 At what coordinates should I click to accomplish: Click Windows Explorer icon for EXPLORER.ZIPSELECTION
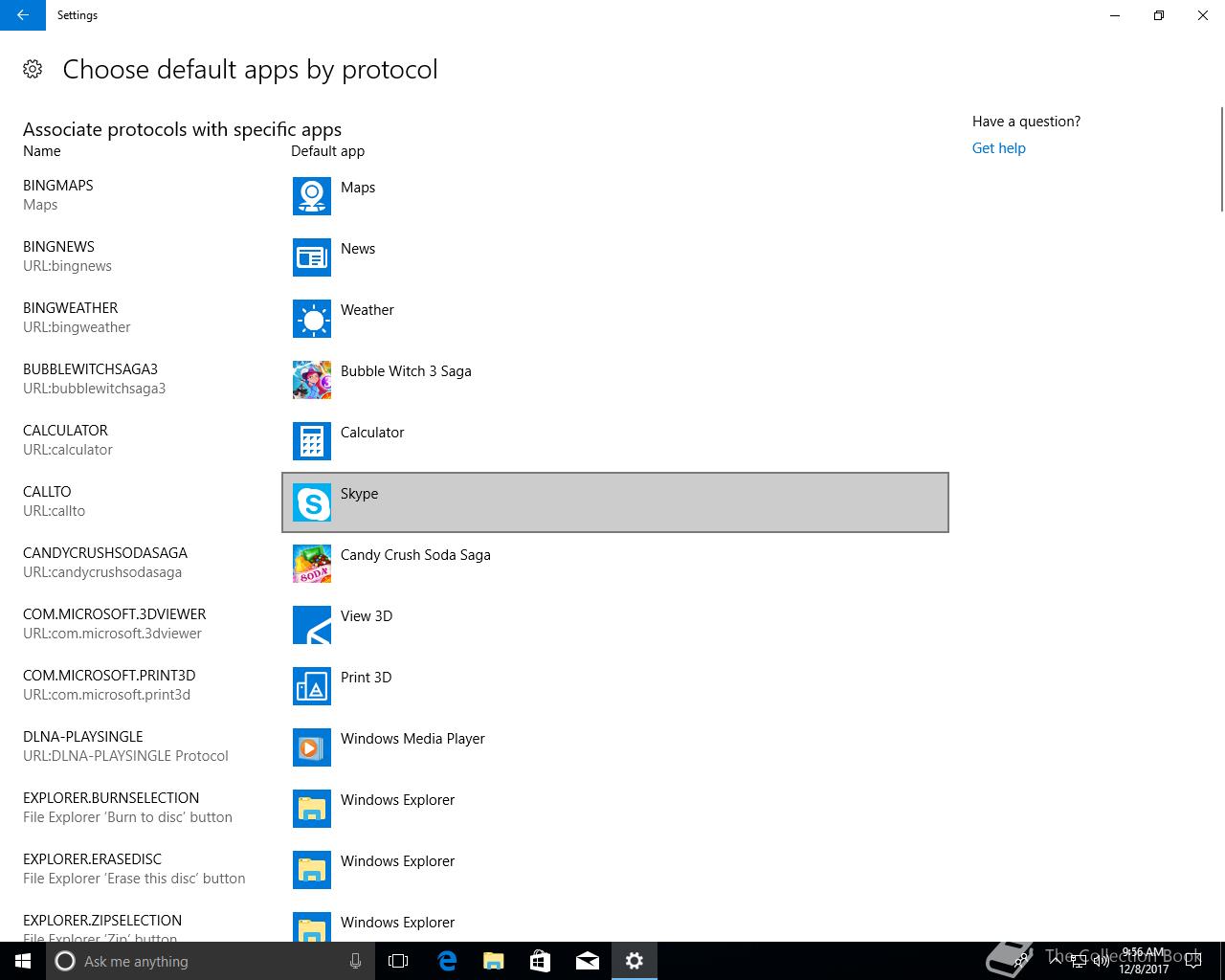[x=312, y=926]
